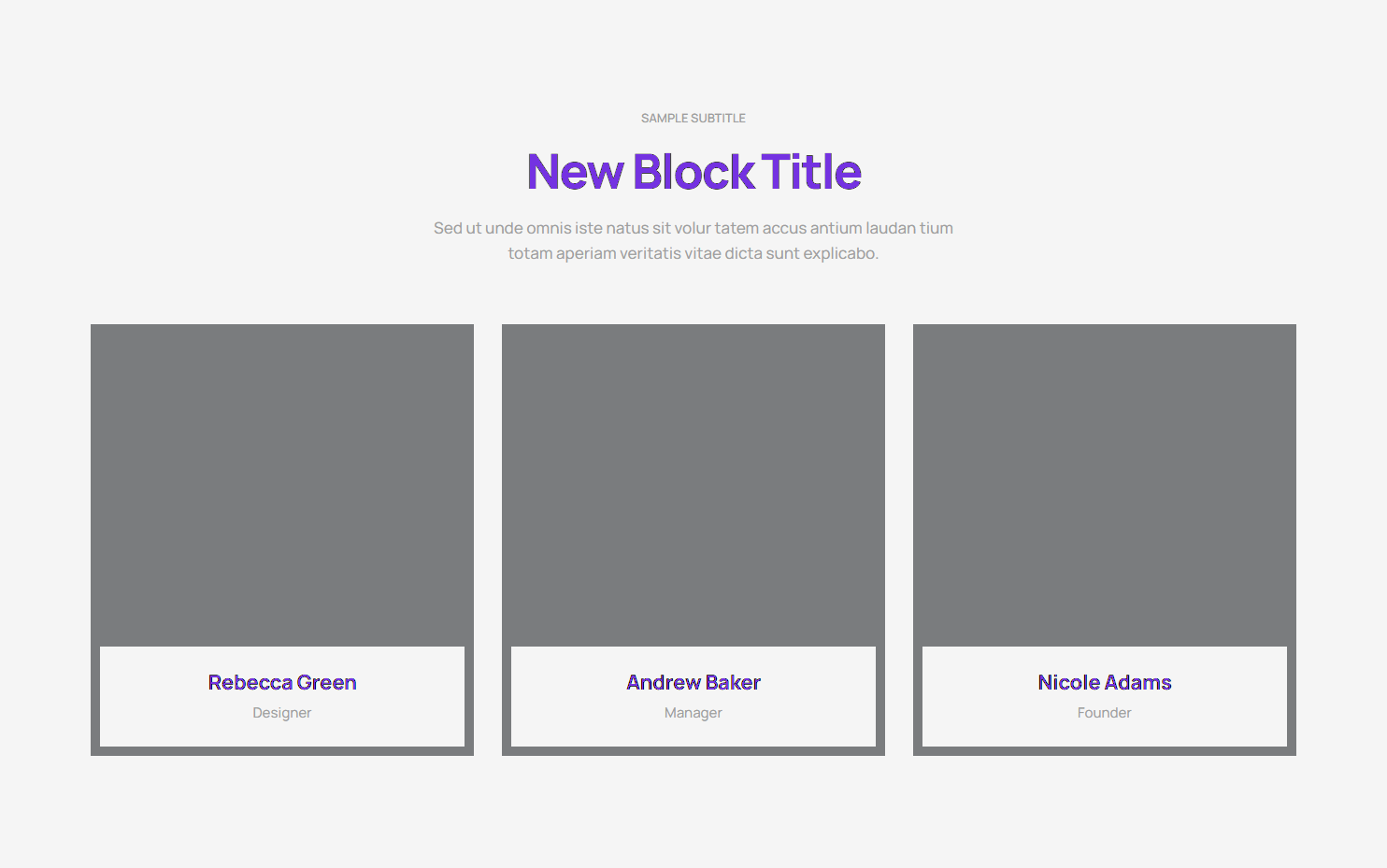
Task: Click the word Title in the heading
Action: point(811,173)
